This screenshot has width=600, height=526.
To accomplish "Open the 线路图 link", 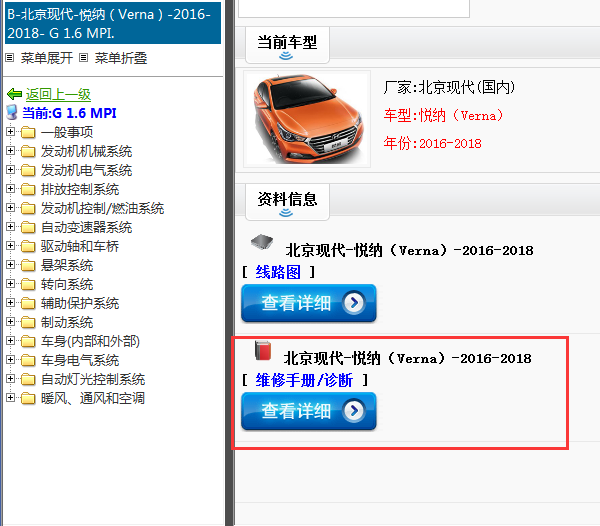I will click(278, 272).
